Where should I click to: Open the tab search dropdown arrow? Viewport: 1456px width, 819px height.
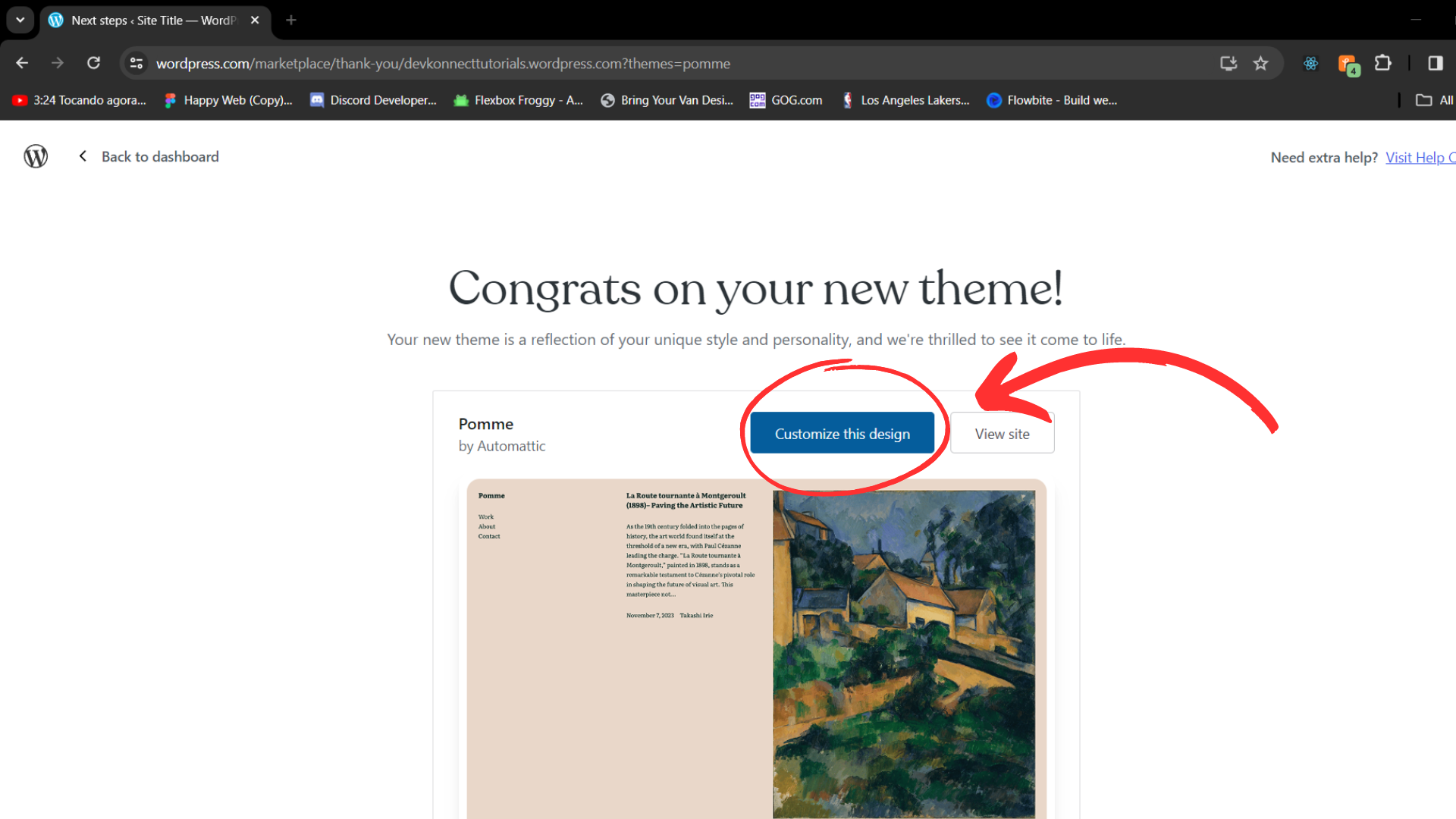pos(20,20)
